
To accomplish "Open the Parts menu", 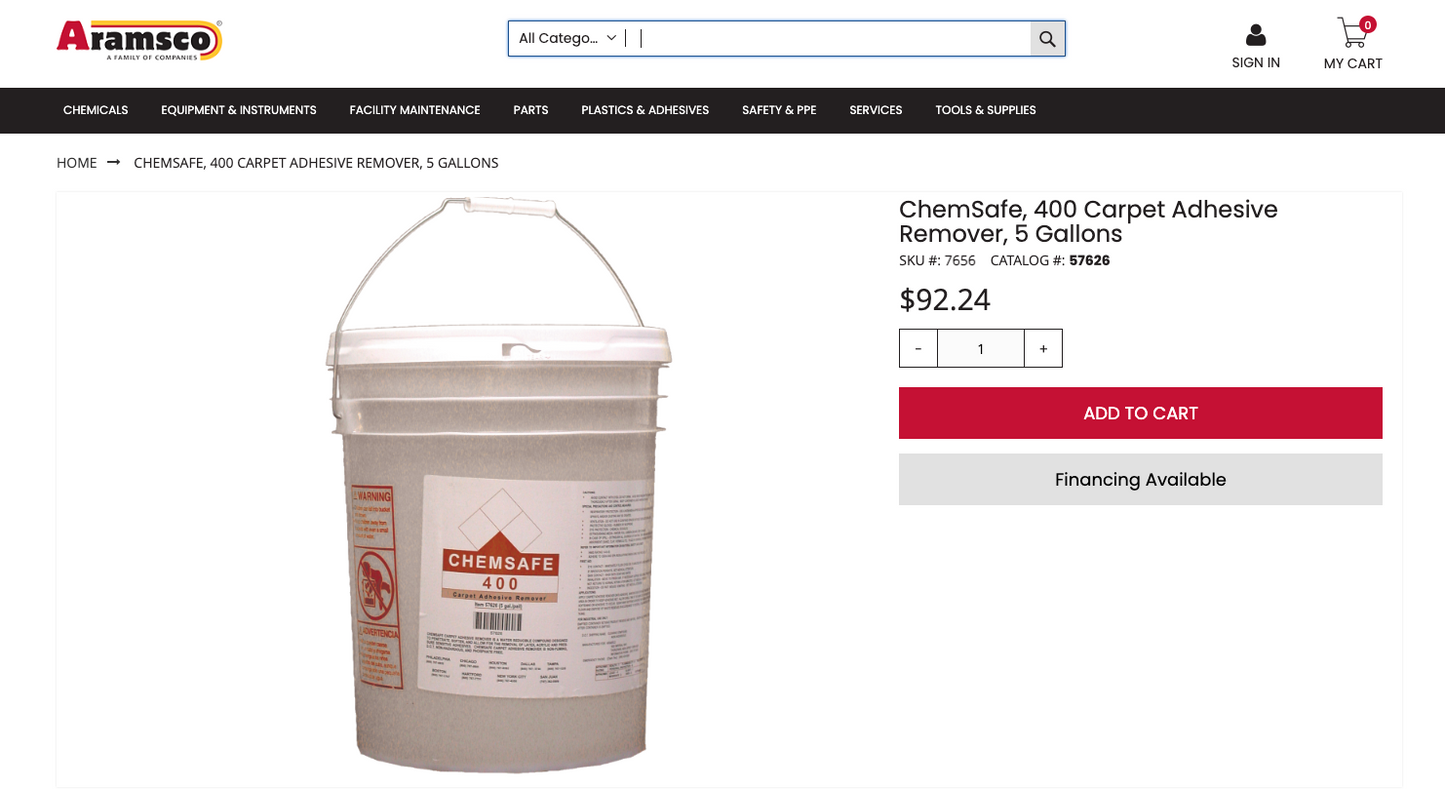I will pyautogui.click(x=531, y=110).
